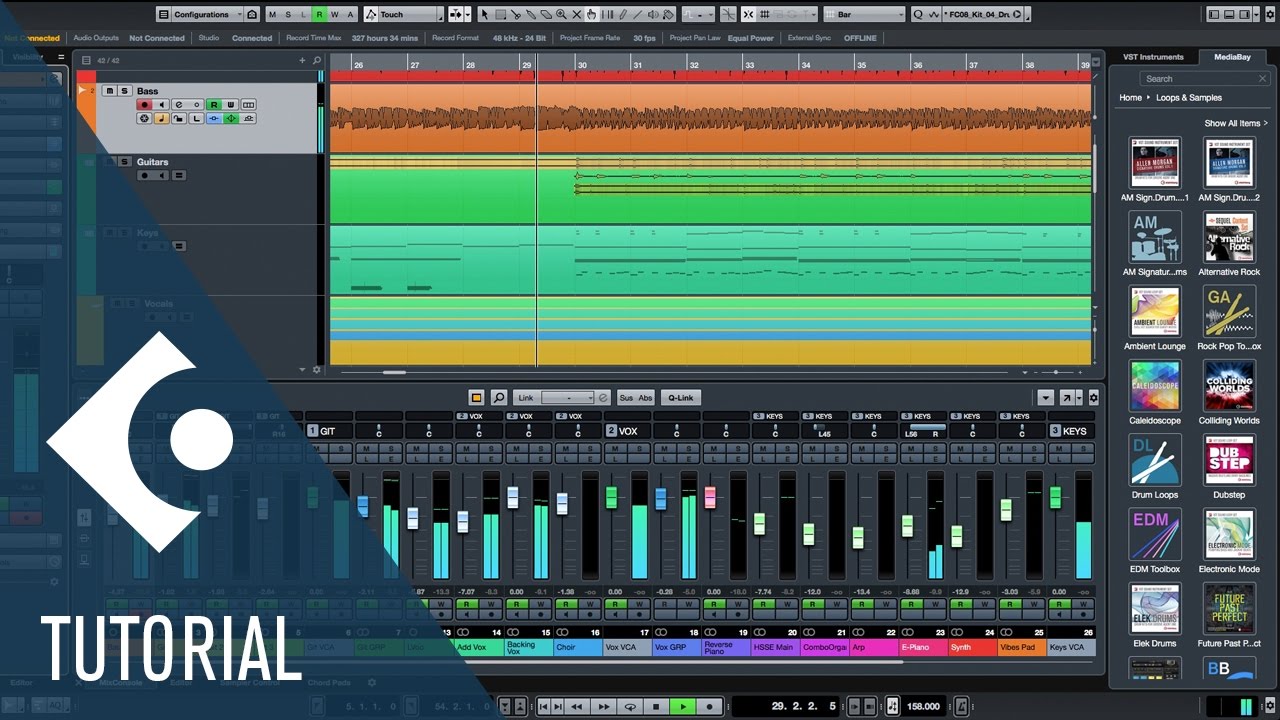Go to project start transport button
1280x720 pixels.
[543, 706]
